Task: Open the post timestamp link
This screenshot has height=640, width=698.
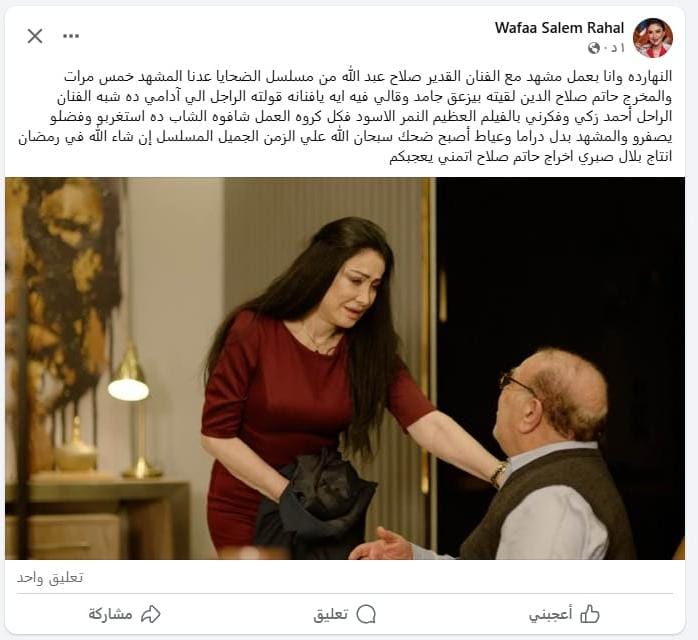Action: (x=614, y=48)
